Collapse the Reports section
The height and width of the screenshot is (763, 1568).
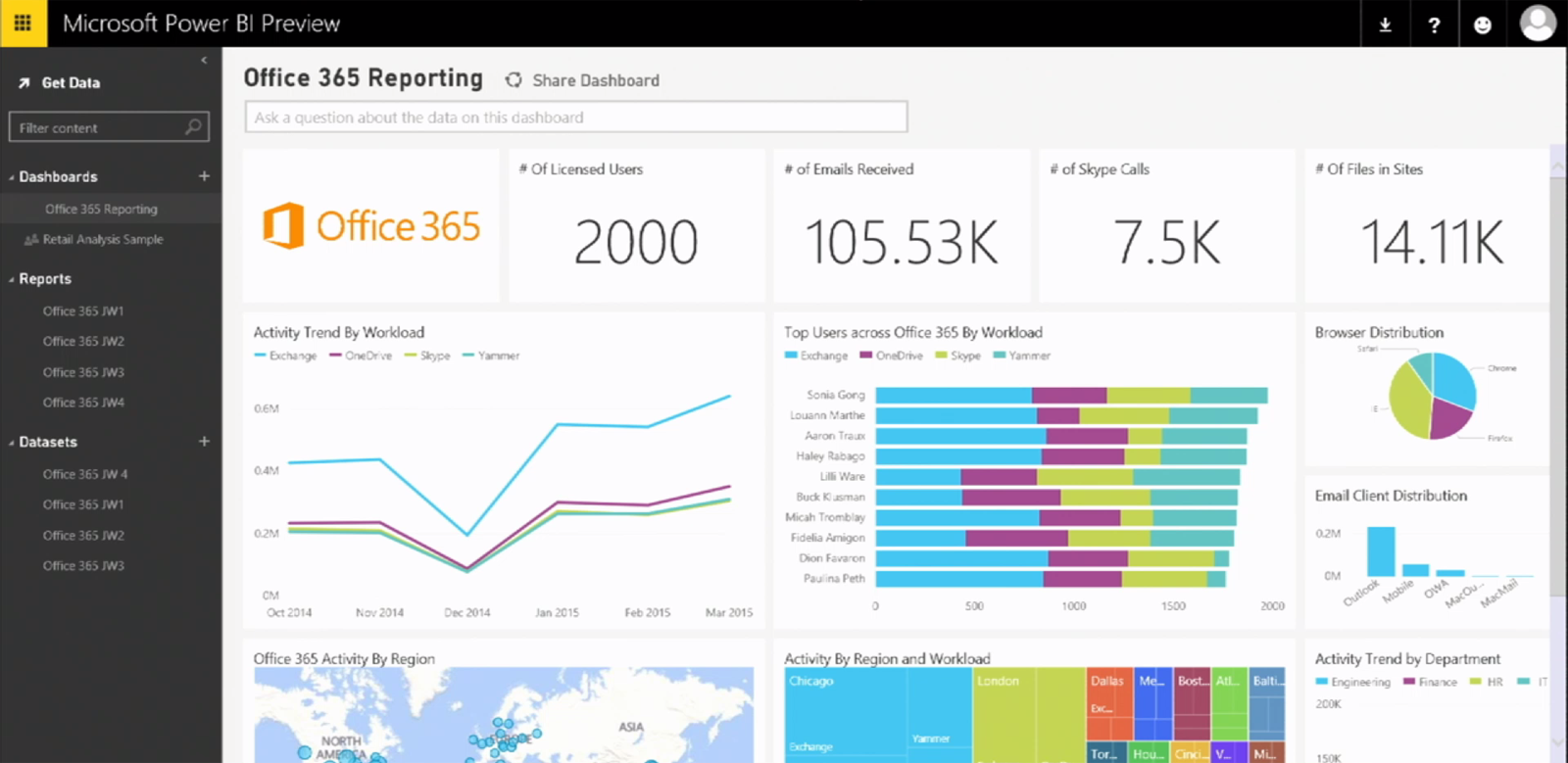pyautogui.click(x=12, y=280)
